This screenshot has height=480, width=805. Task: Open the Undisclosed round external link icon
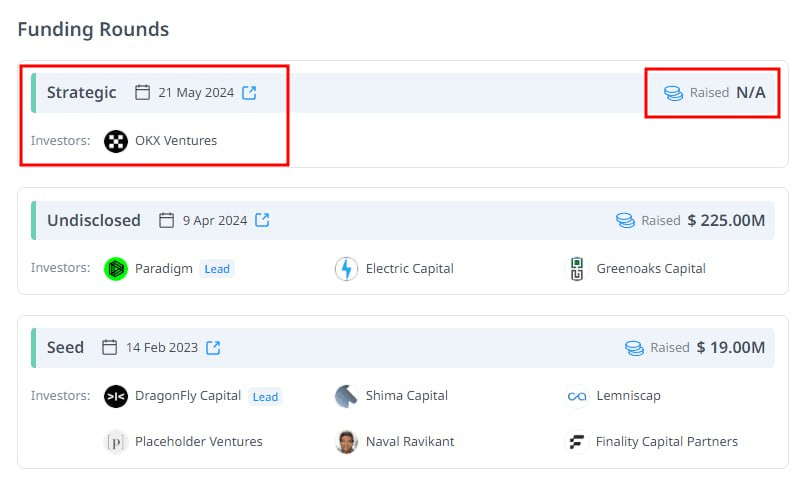point(262,220)
